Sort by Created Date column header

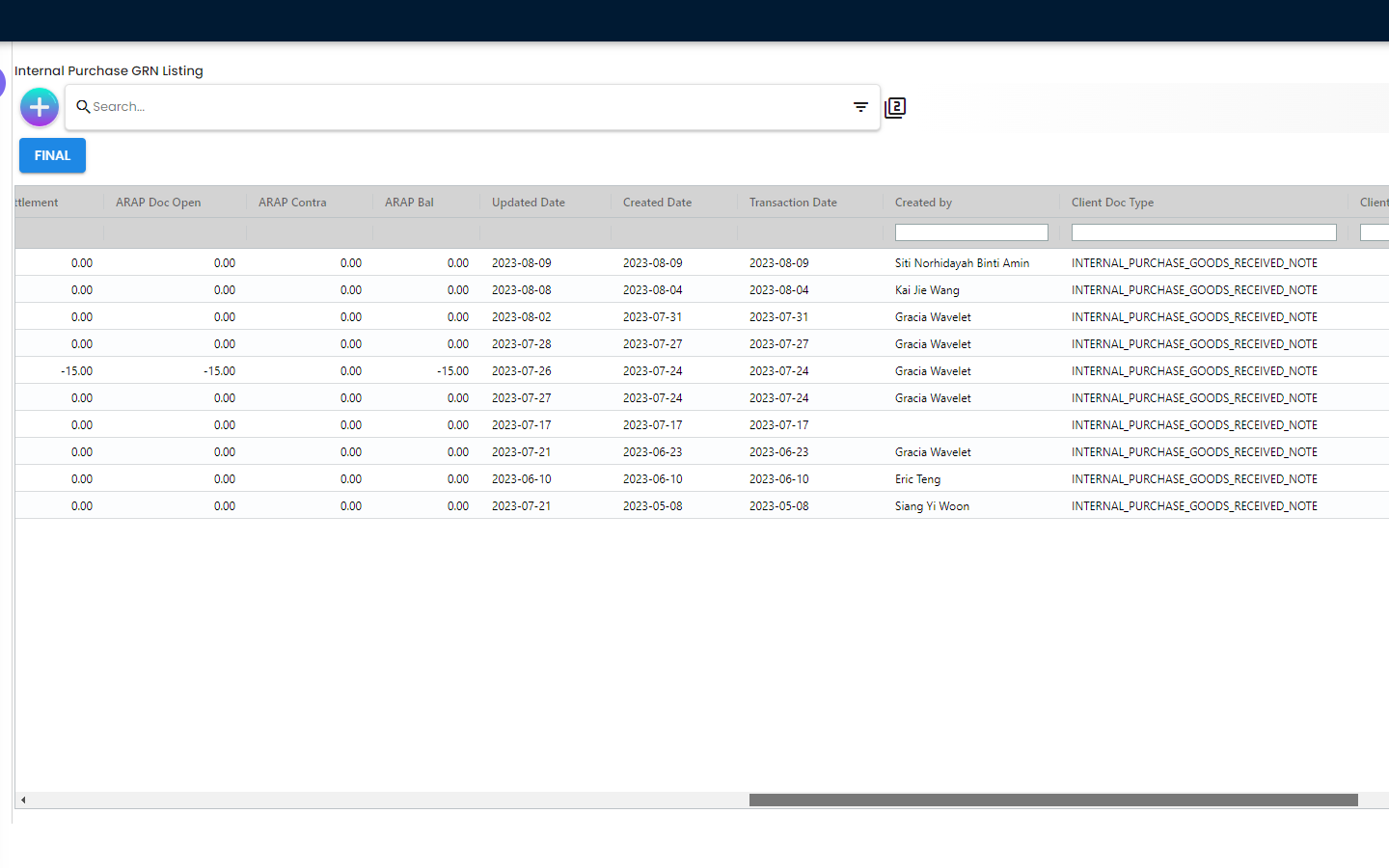pos(657,203)
